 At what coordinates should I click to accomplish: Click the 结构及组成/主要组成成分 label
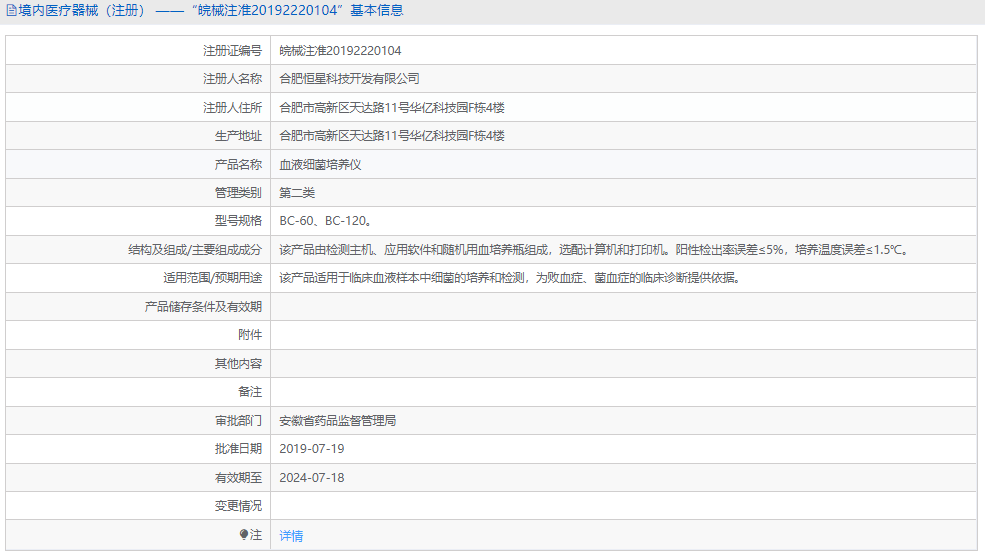(x=195, y=250)
